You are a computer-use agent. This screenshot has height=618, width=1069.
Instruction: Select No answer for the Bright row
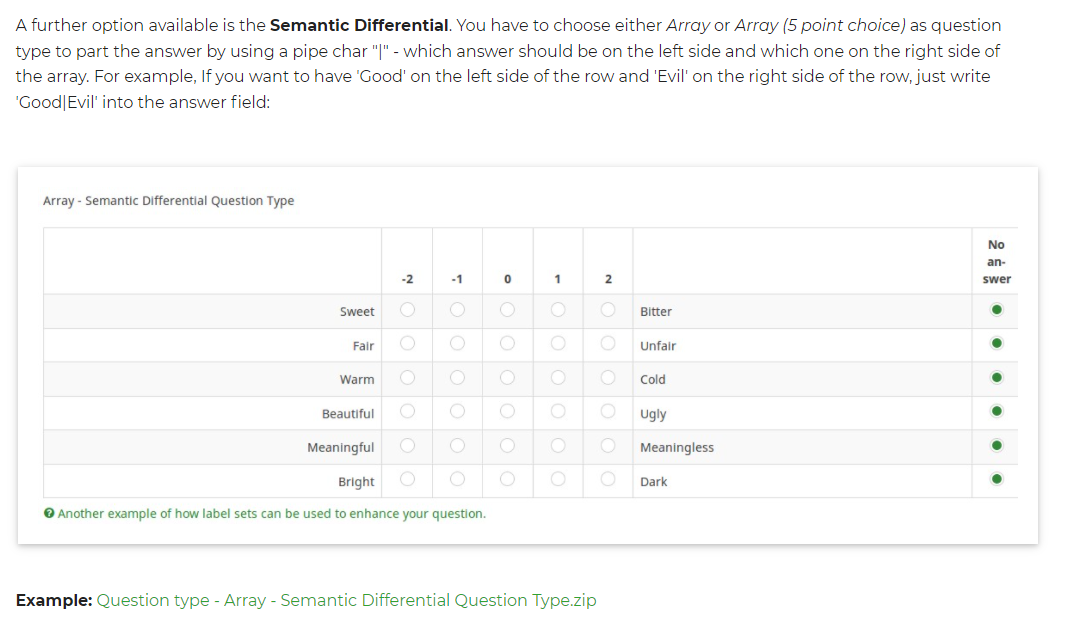point(996,481)
